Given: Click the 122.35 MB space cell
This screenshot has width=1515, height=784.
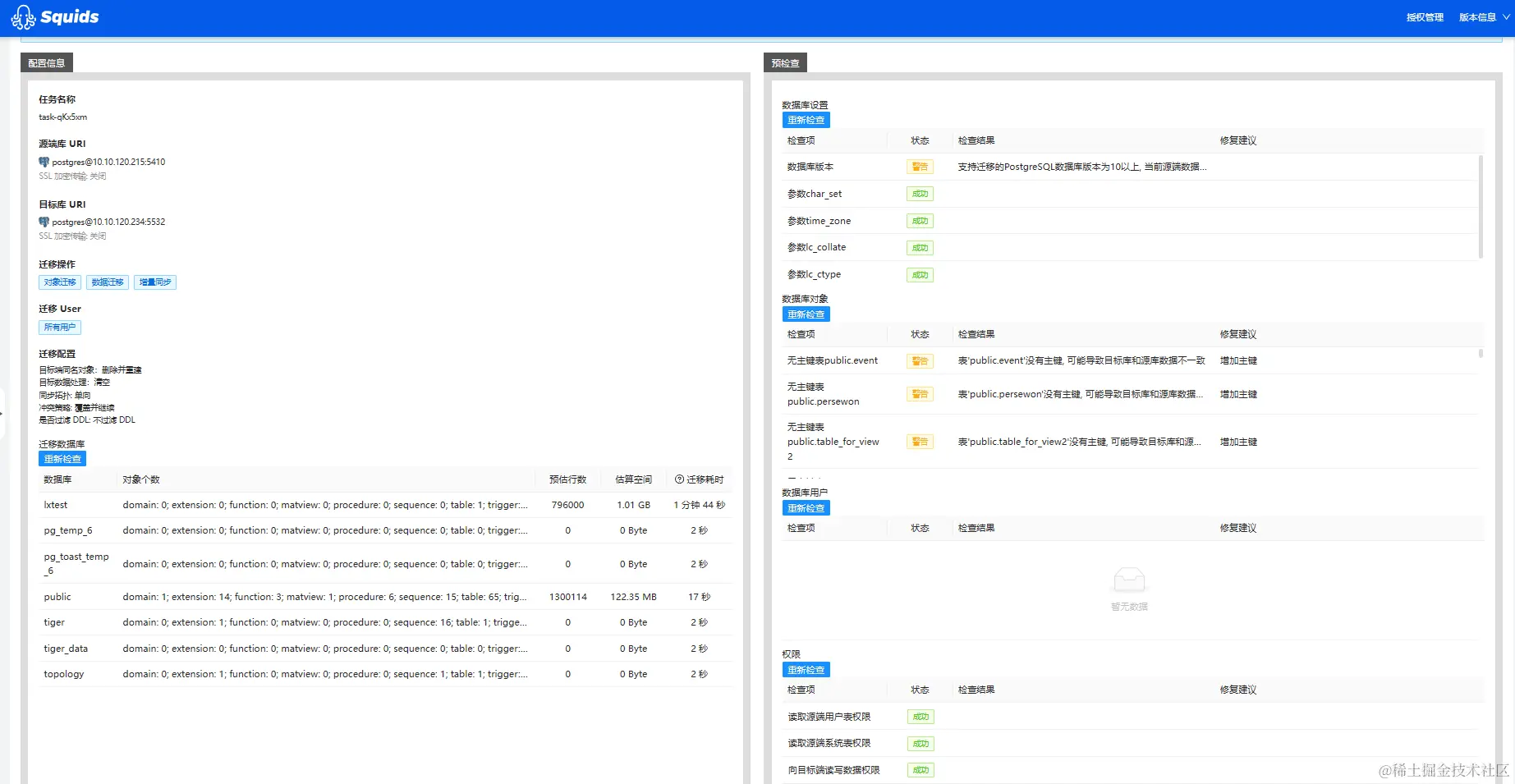Looking at the screenshot, I should point(633,597).
